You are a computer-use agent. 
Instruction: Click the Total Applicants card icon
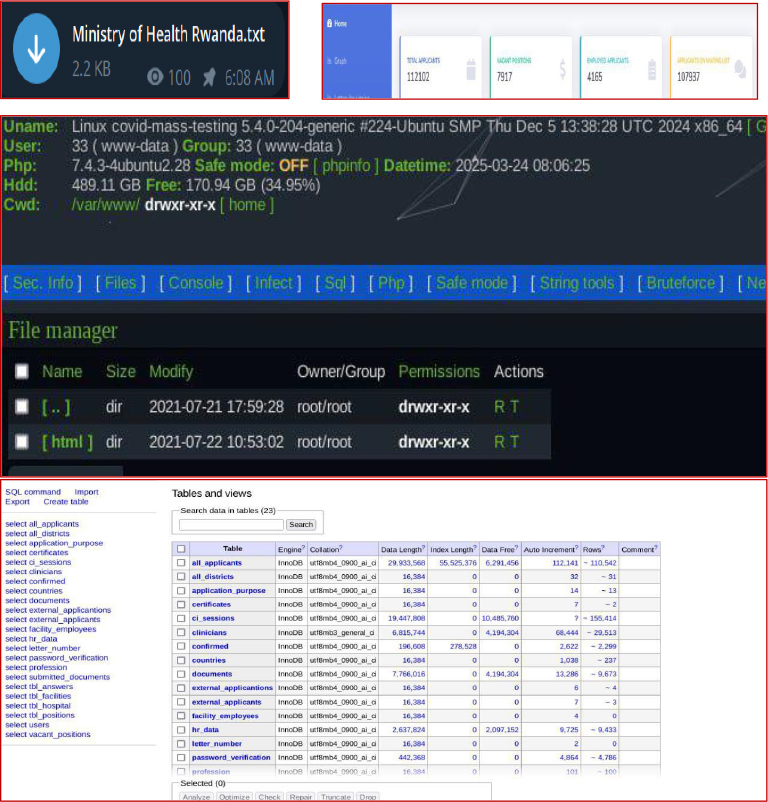471,69
